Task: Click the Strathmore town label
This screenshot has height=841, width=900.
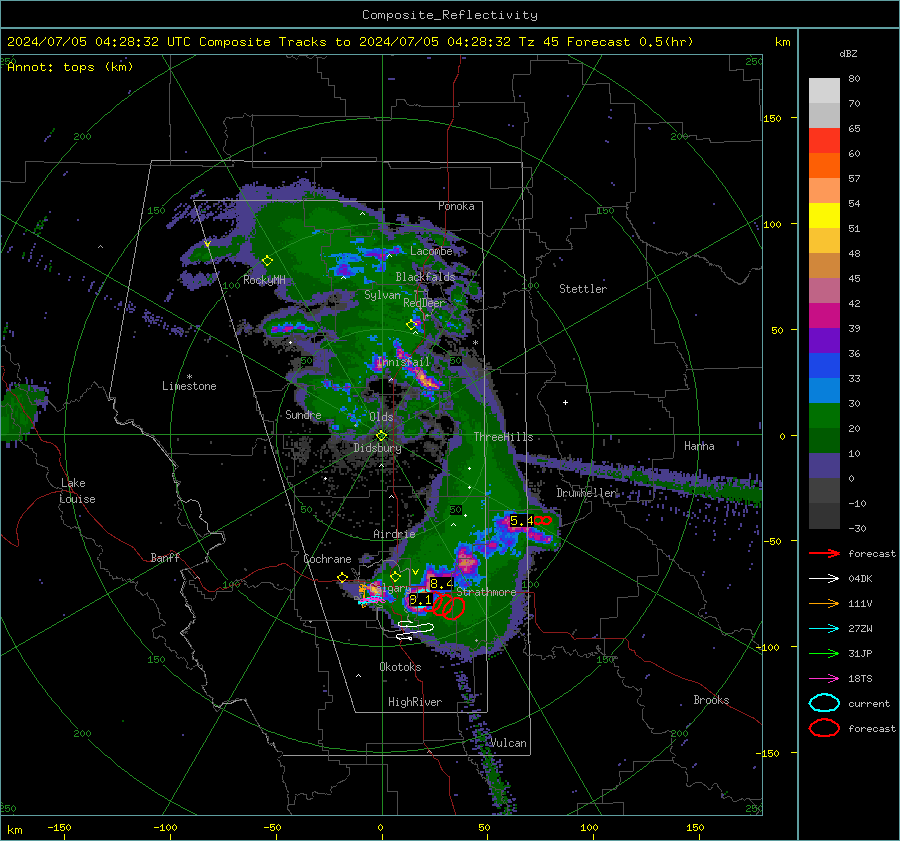Action: pyautogui.click(x=486, y=592)
